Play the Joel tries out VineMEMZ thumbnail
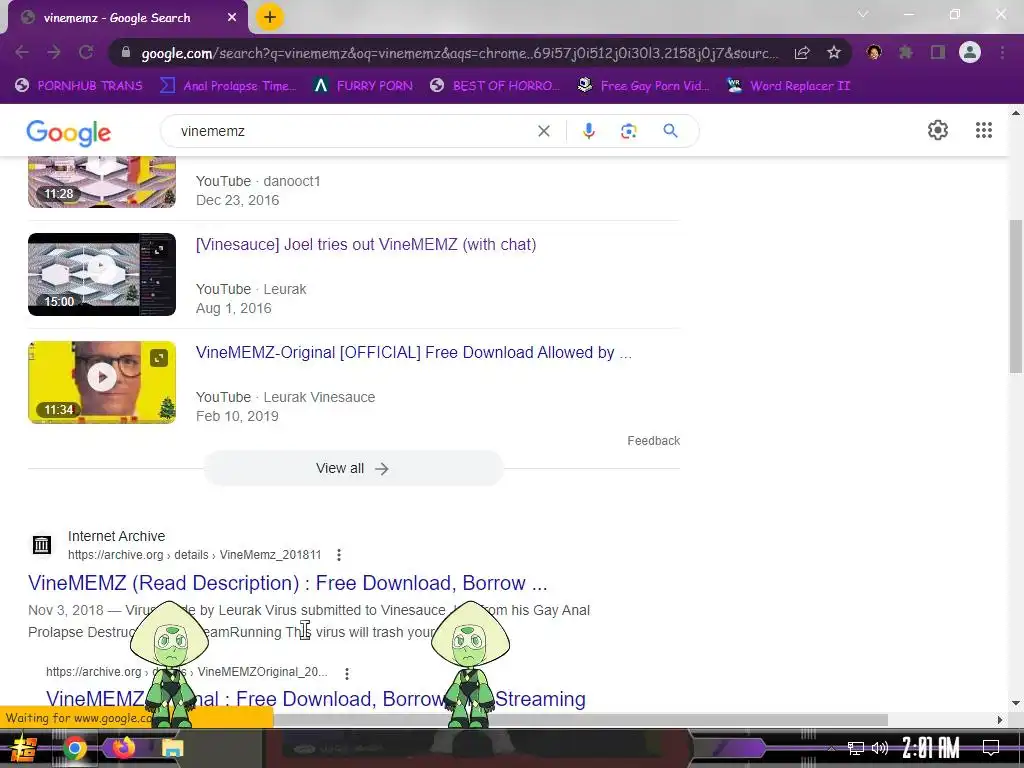The width and height of the screenshot is (1024, 768). 102,274
